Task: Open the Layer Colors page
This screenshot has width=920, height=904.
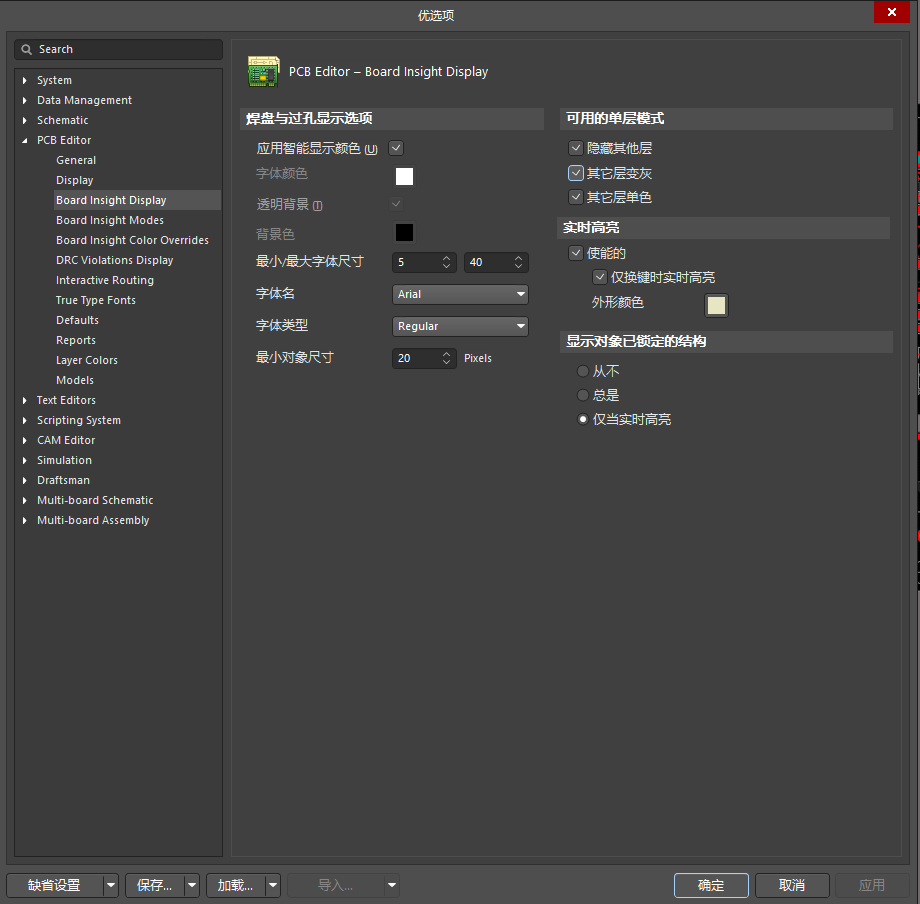Action: [x=87, y=360]
